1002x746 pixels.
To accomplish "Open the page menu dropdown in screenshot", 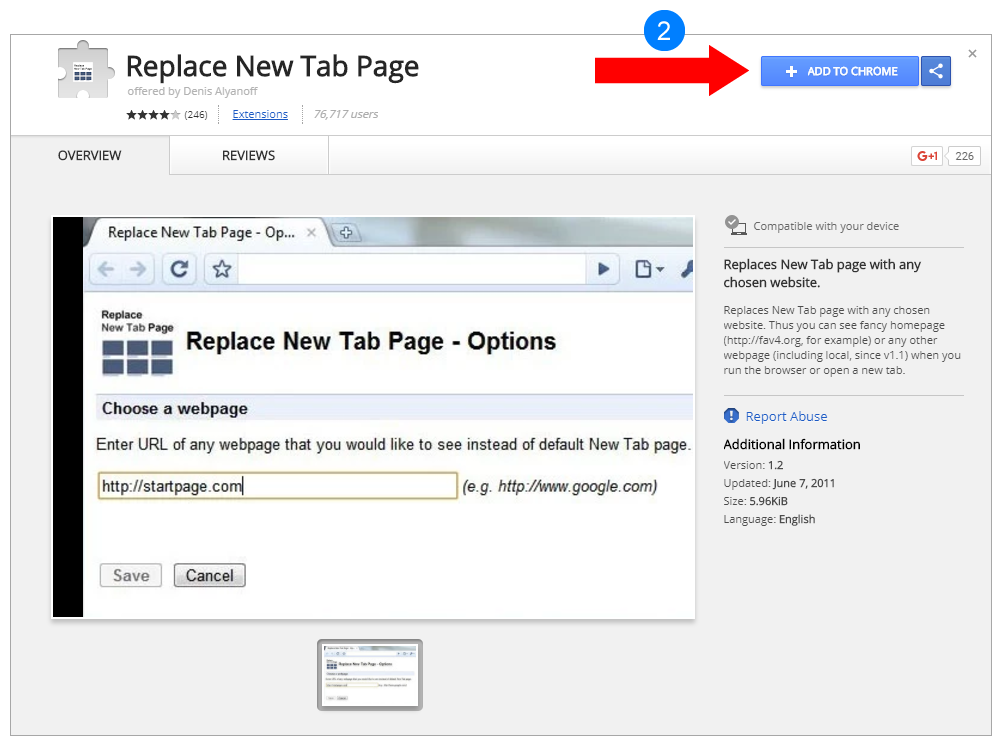I will pos(650,269).
